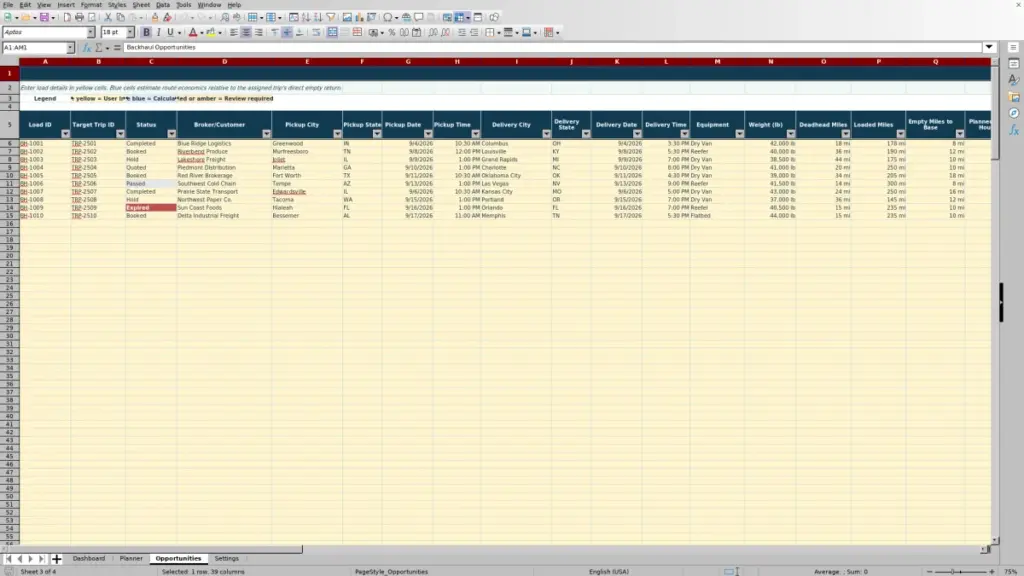Click the Insert Special Character icon
Screen dimensions: 1024x576
(x=387, y=18)
